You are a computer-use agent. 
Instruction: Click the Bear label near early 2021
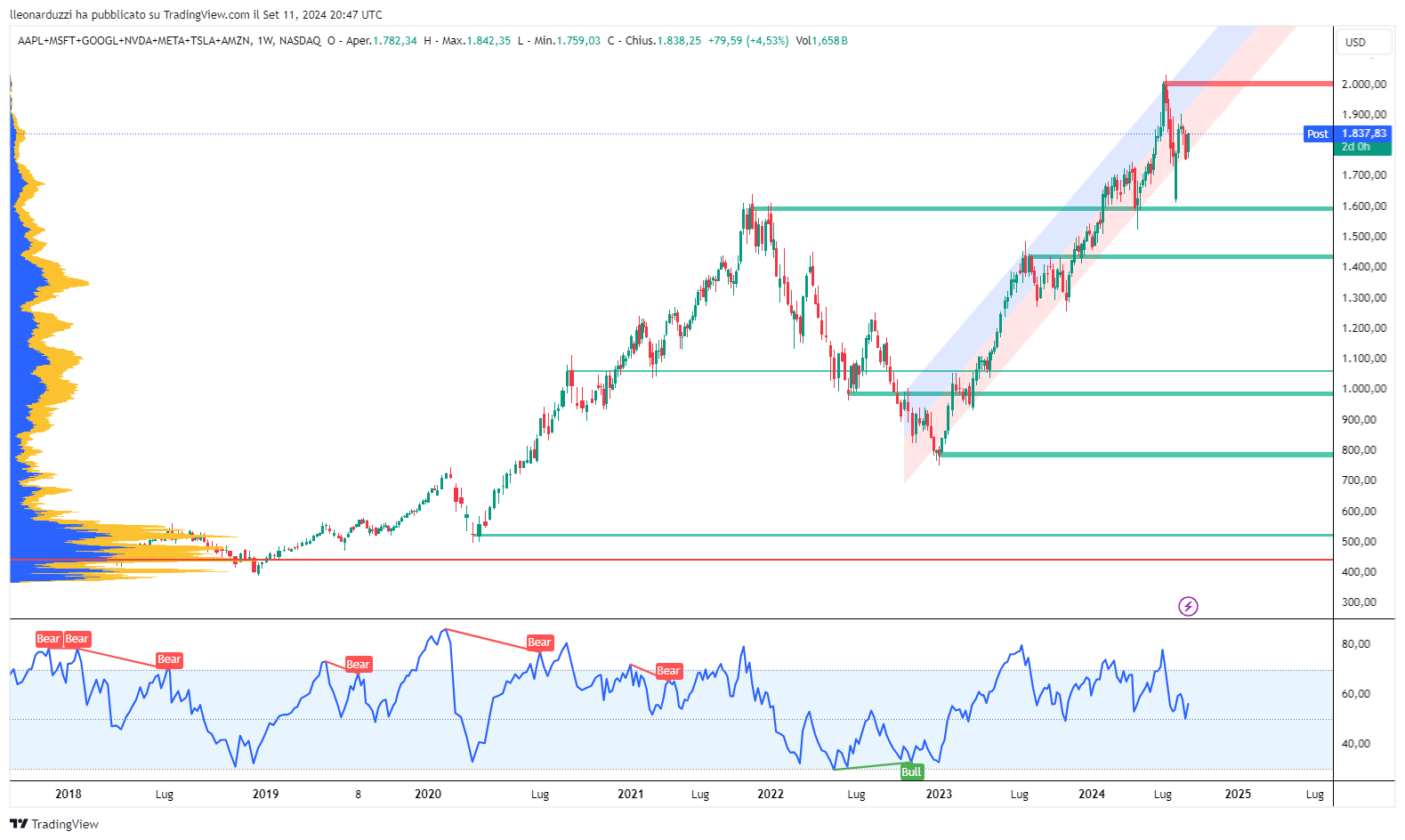[668, 671]
